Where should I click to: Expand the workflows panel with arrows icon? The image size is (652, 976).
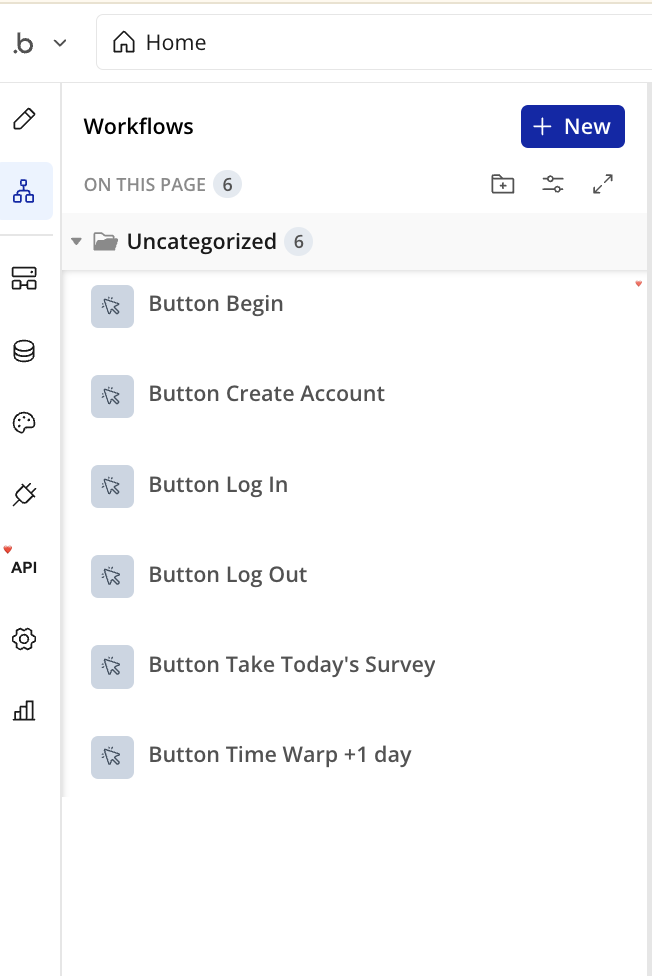[603, 184]
